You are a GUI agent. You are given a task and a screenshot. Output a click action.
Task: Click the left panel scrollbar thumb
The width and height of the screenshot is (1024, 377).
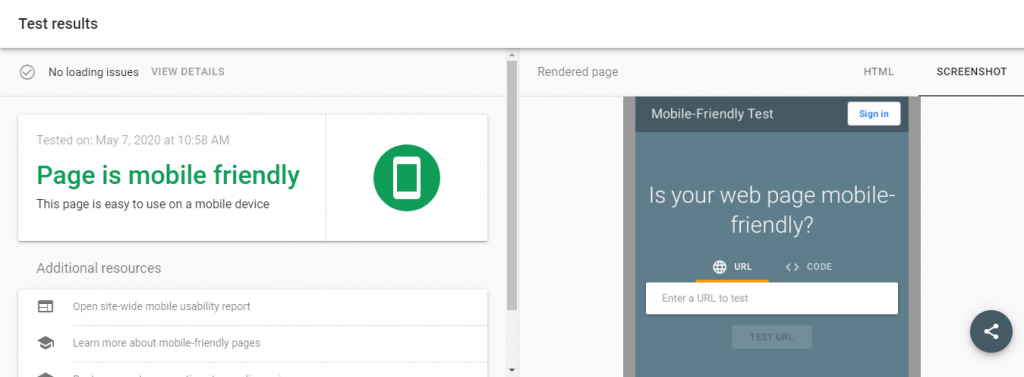(512, 185)
